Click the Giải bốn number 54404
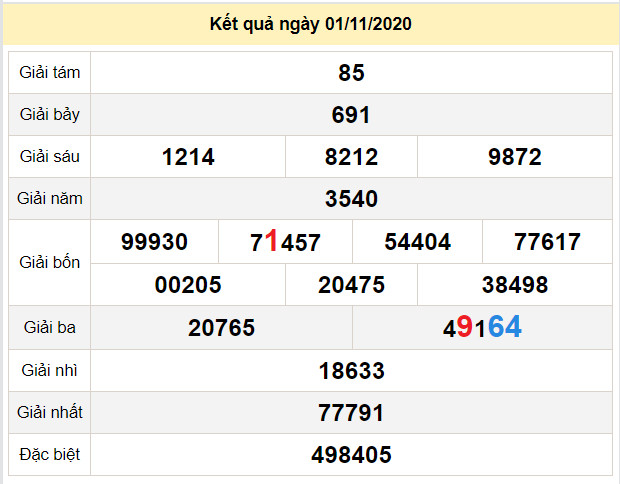The height and width of the screenshot is (484, 620). (x=418, y=242)
